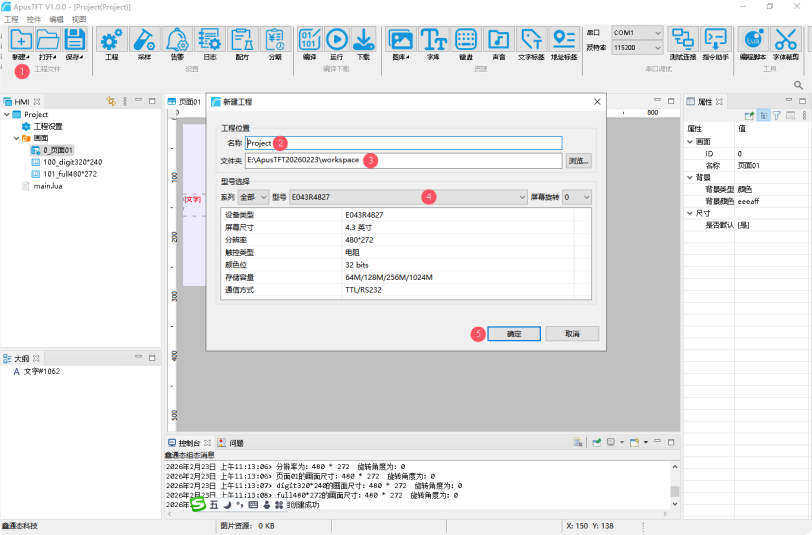The image size is (812, 535).
Task: Open the 工程 menu in menu bar
Action: (x=11, y=19)
